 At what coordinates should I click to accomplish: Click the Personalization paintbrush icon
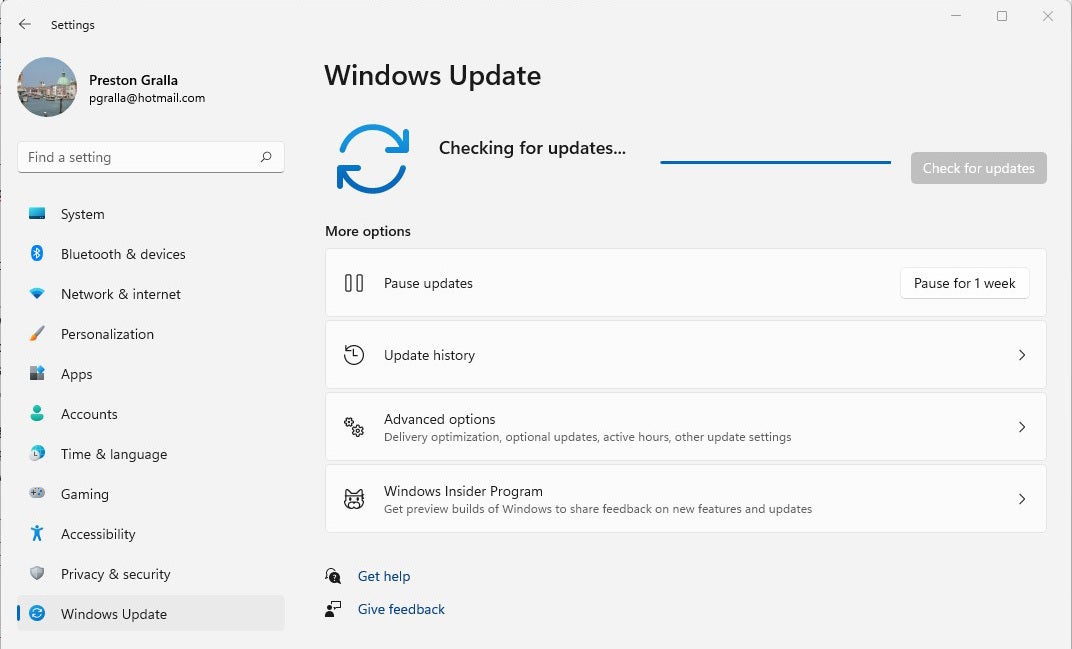pos(37,334)
